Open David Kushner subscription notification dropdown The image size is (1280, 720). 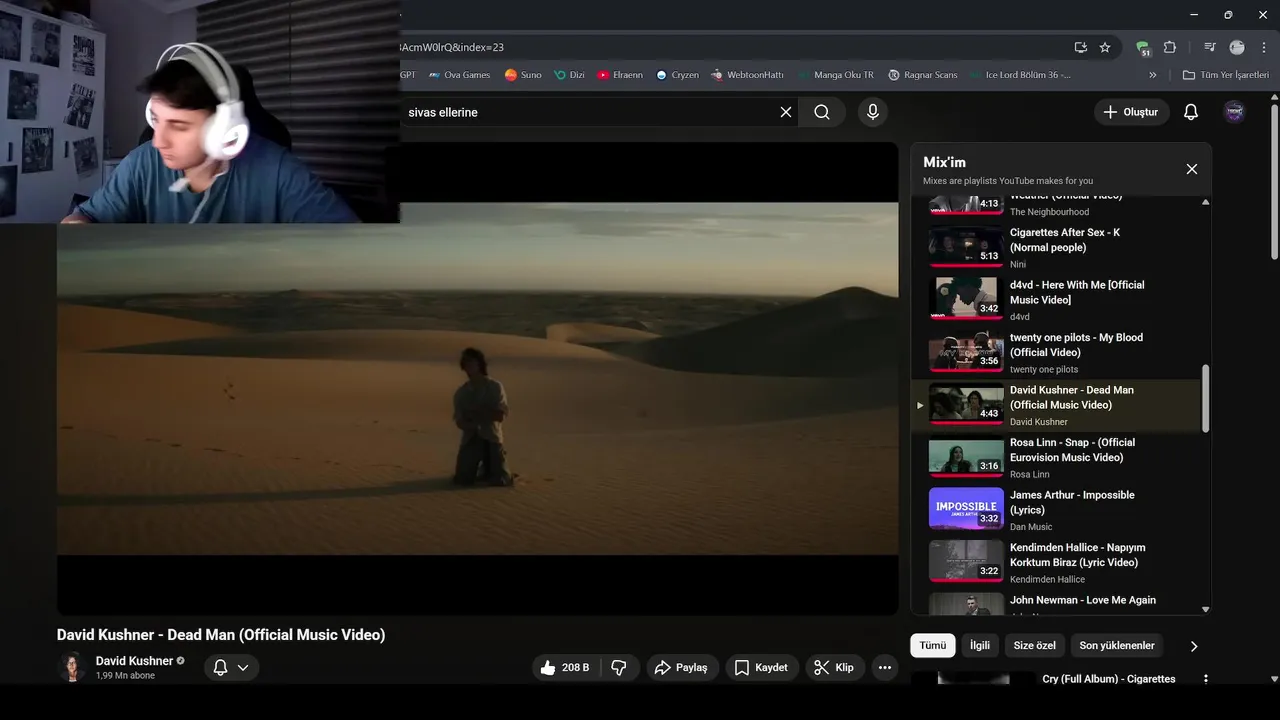coord(231,667)
